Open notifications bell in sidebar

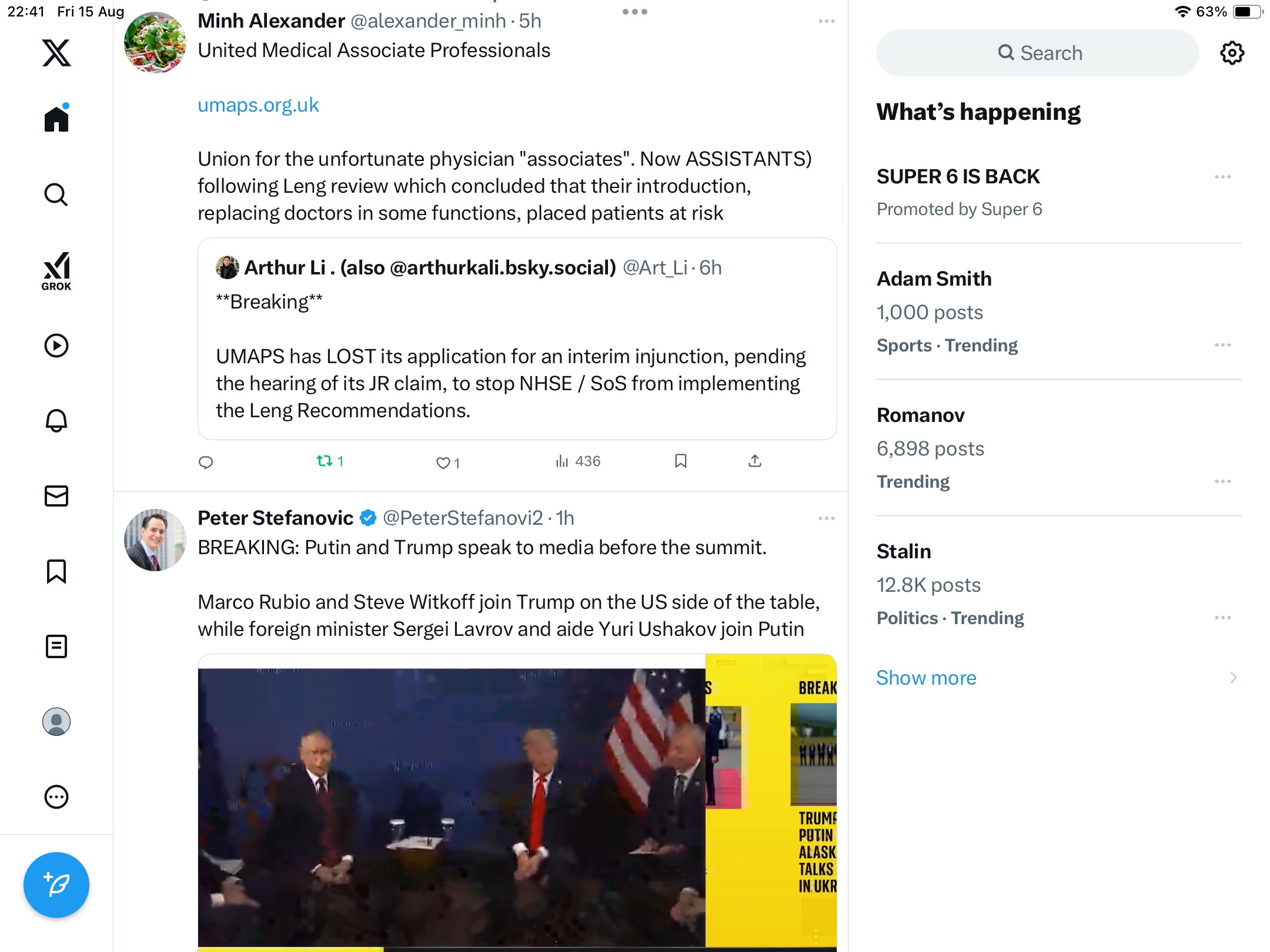(56, 421)
